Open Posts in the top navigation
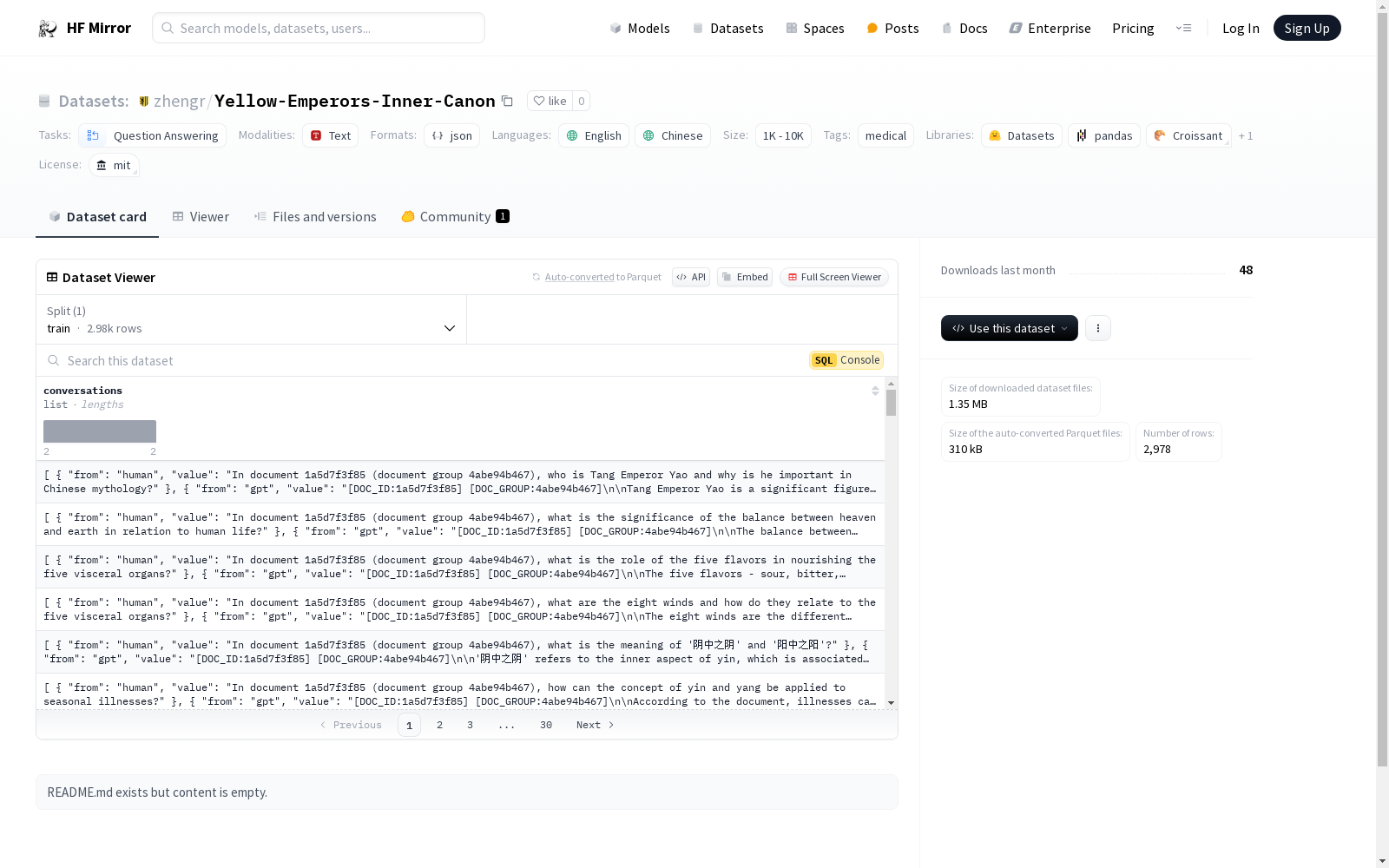 [x=892, y=28]
